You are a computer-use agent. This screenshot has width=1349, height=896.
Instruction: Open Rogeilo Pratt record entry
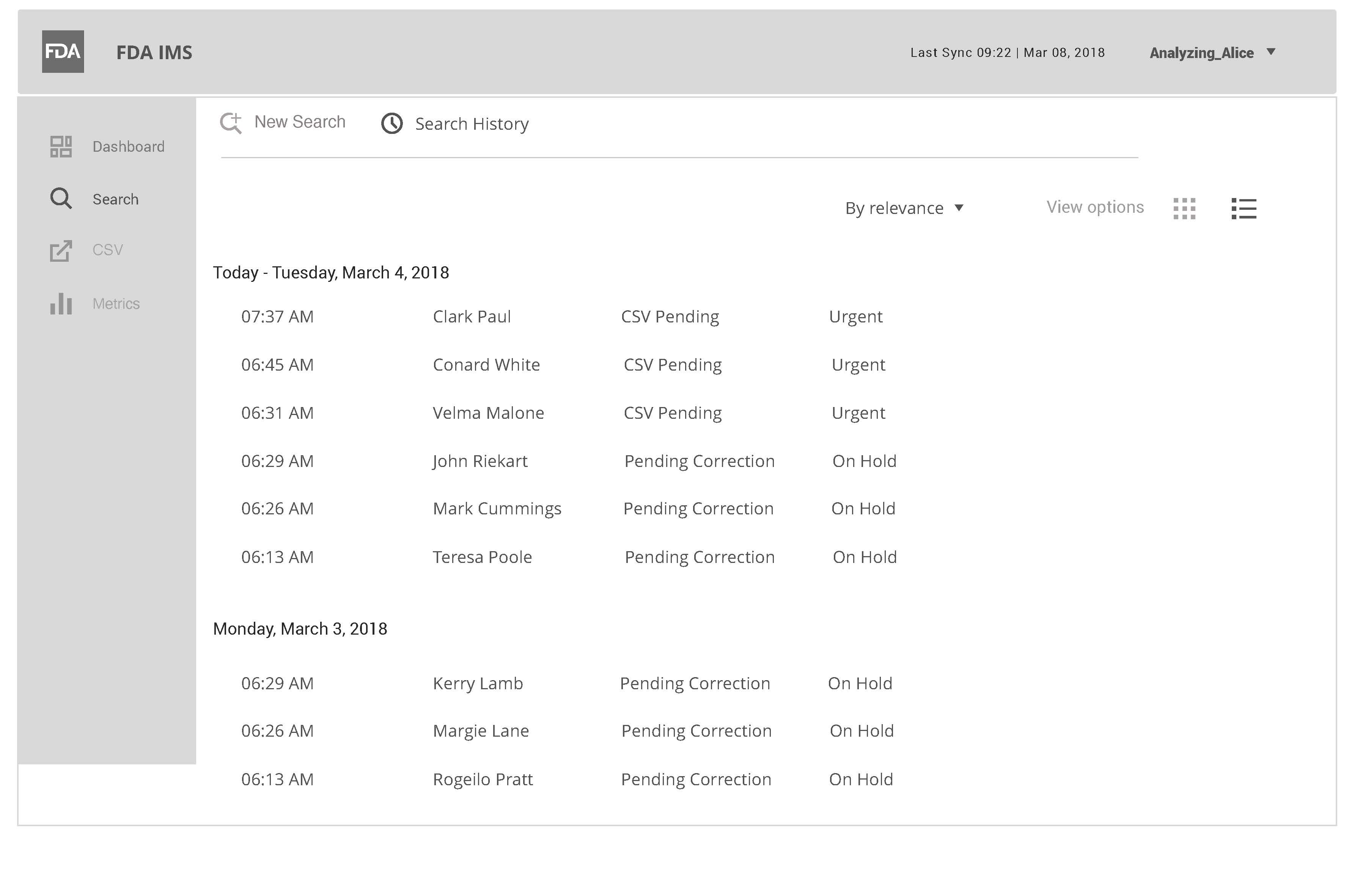point(482,780)
